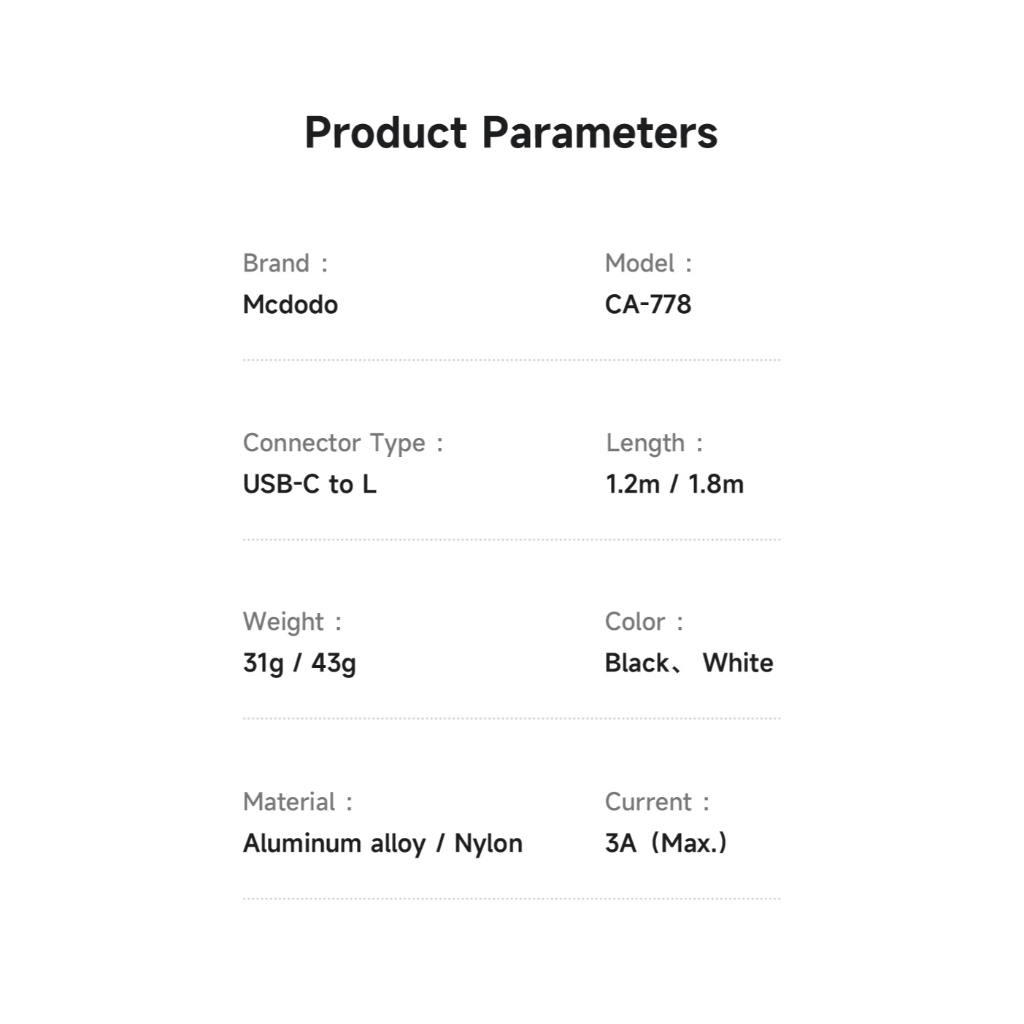Click the 1.2m length value
Screen dimensions: 1024x1024
633,485
